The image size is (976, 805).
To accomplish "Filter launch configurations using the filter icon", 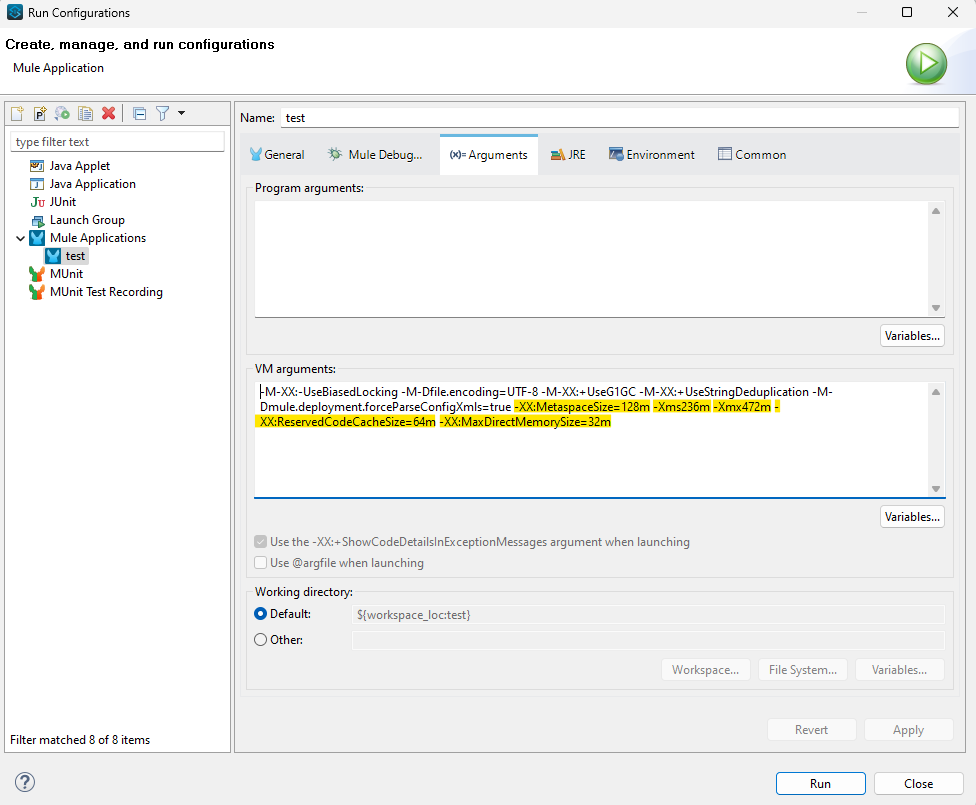I will click(x=163, y=113).
